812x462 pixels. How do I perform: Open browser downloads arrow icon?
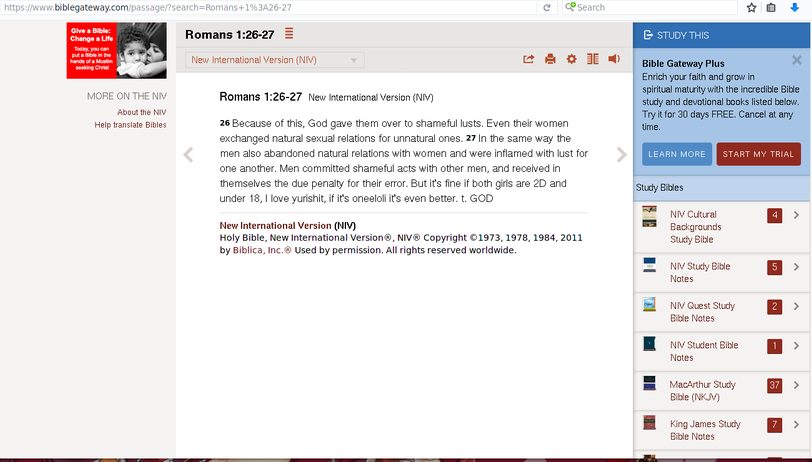(x=794, y=8)
